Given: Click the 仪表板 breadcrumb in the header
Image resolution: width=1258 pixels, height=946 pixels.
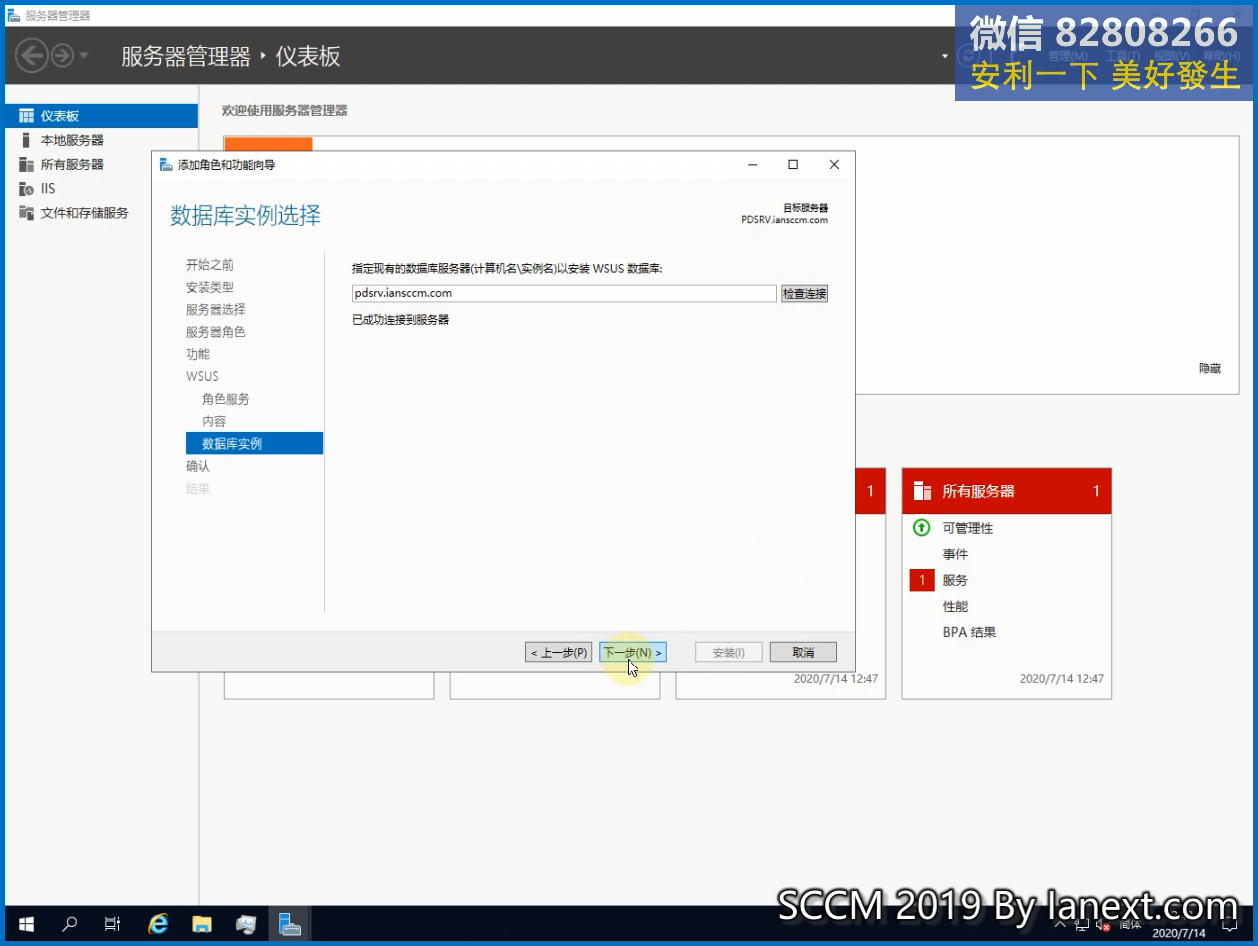Looking at the screenshot, I should click(x=308, y=56).
